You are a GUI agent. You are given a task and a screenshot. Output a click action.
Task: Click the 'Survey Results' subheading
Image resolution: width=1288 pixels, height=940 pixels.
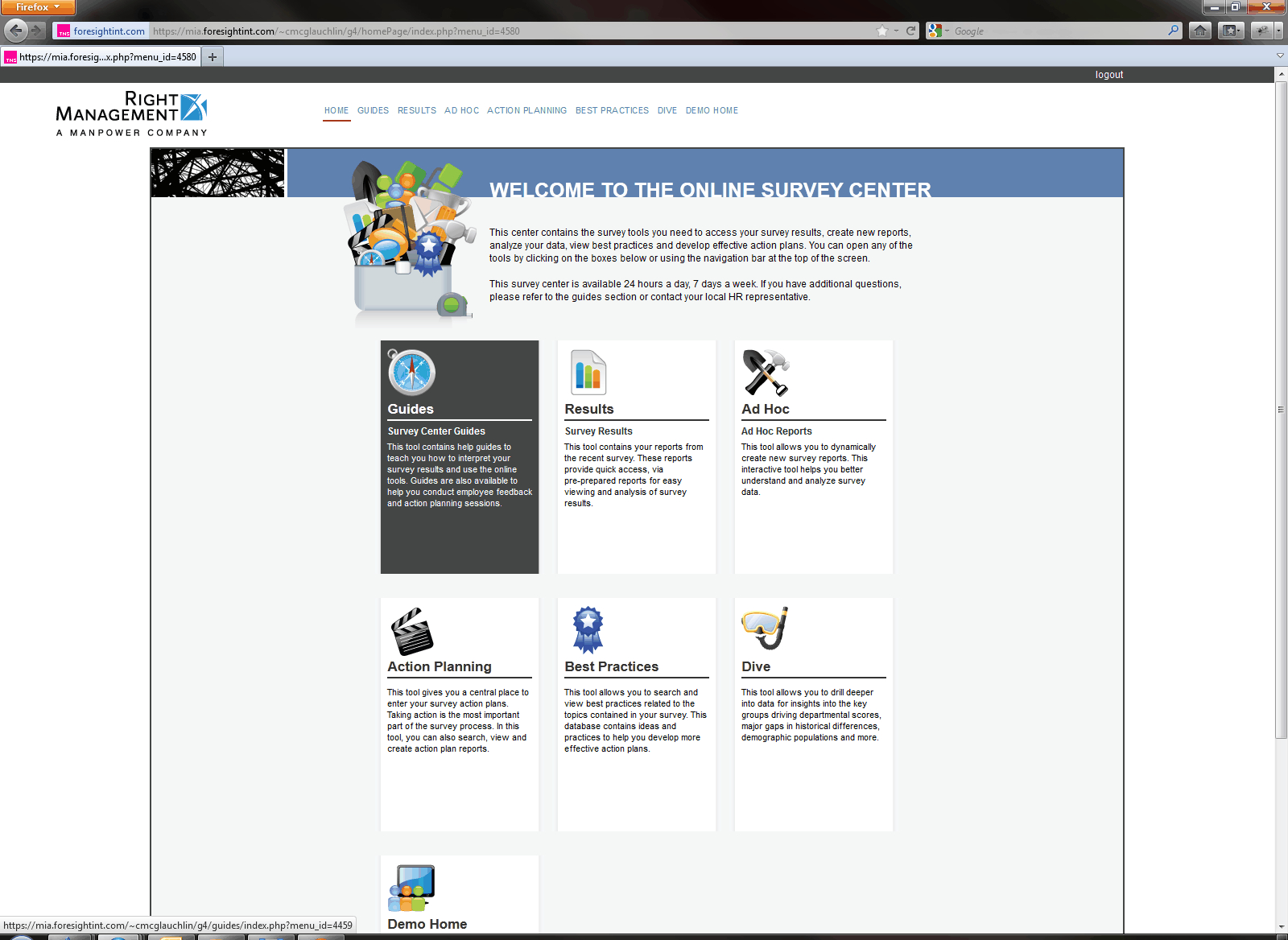598,431
